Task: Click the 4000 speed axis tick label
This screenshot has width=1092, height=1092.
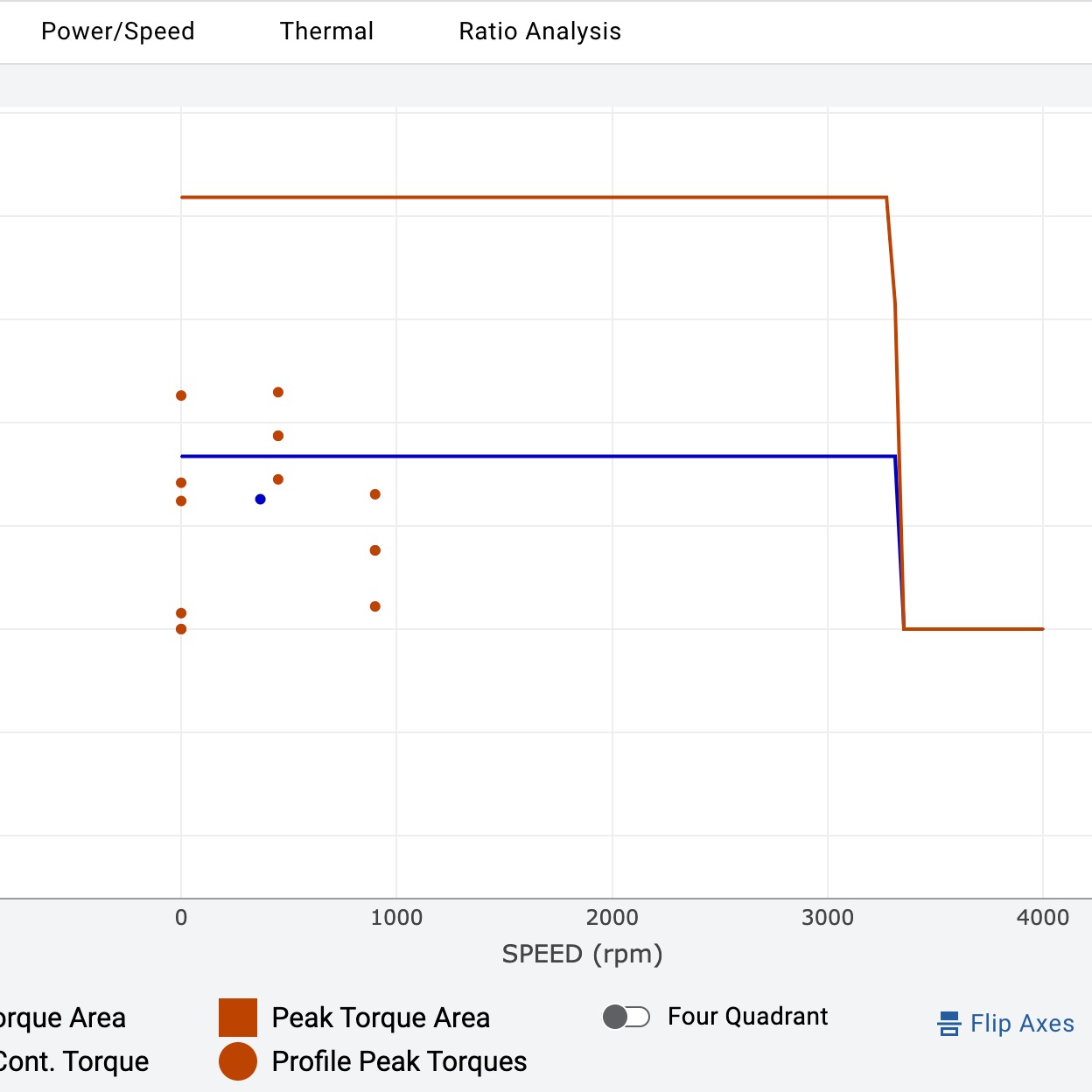Action: (1043, 918)
